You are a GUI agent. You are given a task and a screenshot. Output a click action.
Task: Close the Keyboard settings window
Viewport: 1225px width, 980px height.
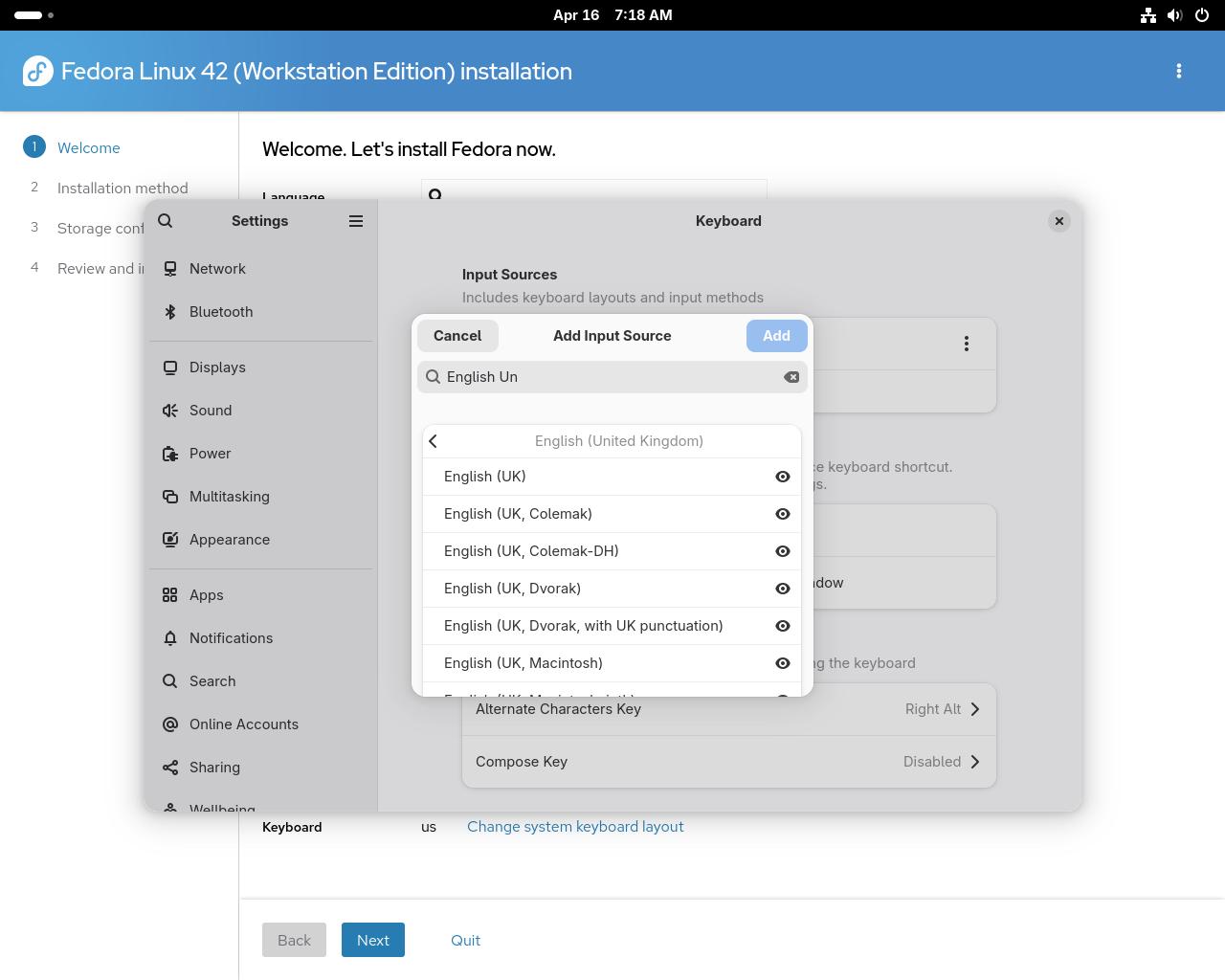1058,221
